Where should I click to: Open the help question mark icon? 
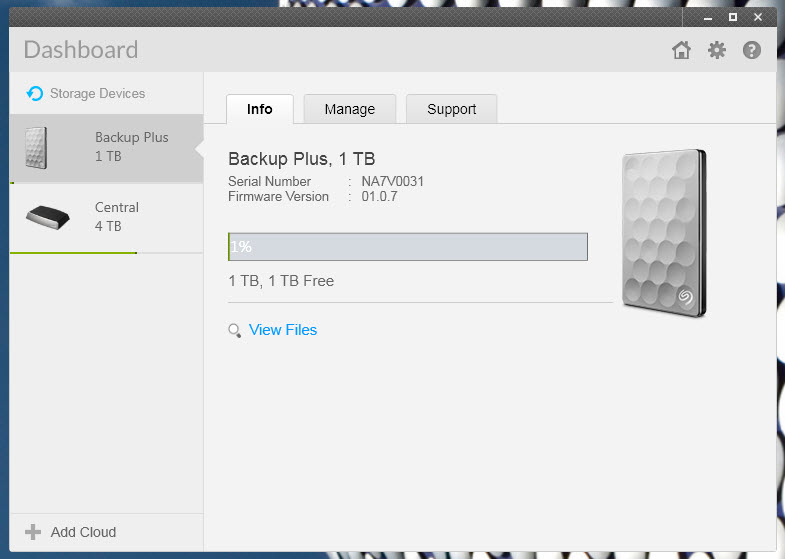tap(751, 50)
